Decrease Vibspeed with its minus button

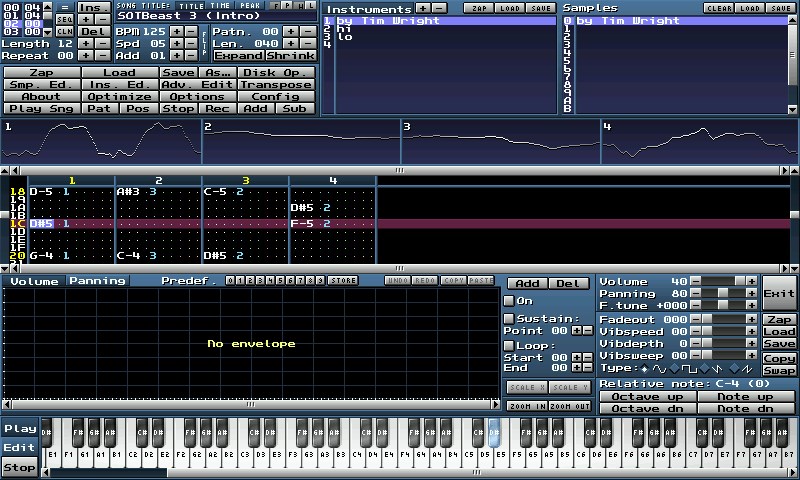pos(695,331)
